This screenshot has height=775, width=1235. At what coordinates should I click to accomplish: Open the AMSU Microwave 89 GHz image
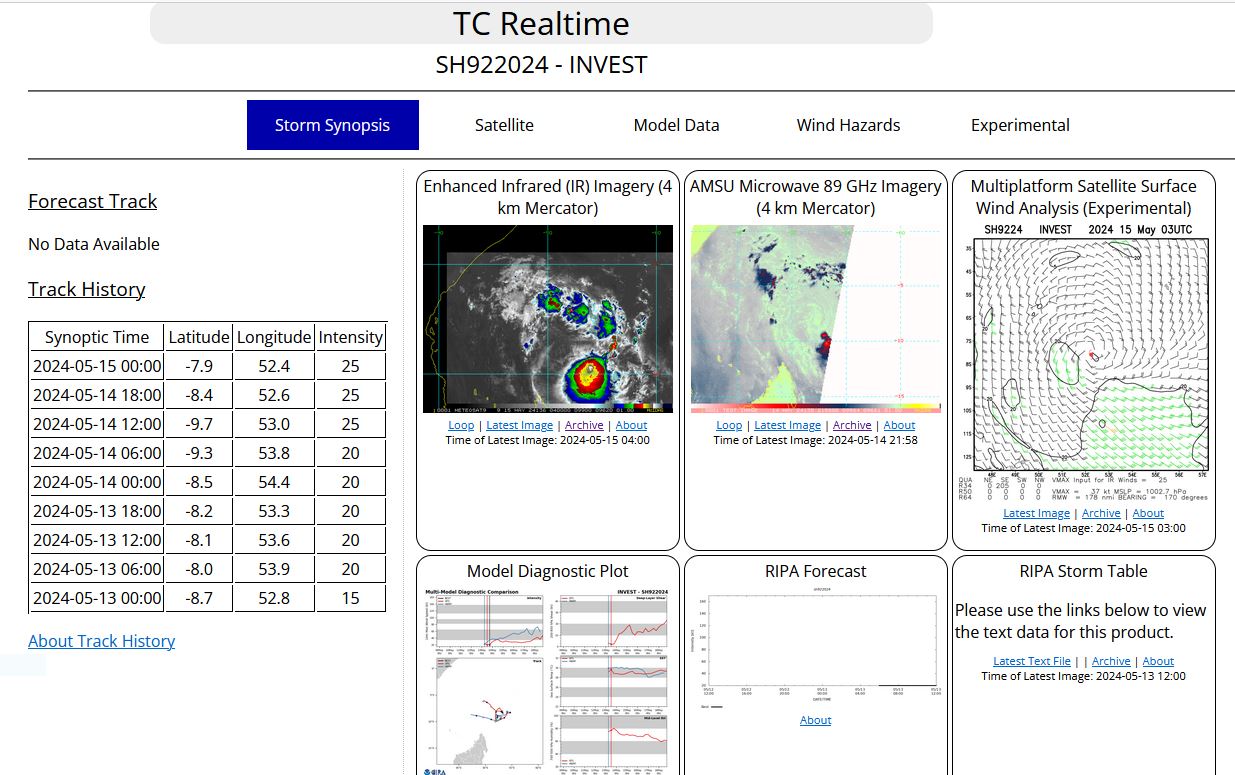coord(815,319)
